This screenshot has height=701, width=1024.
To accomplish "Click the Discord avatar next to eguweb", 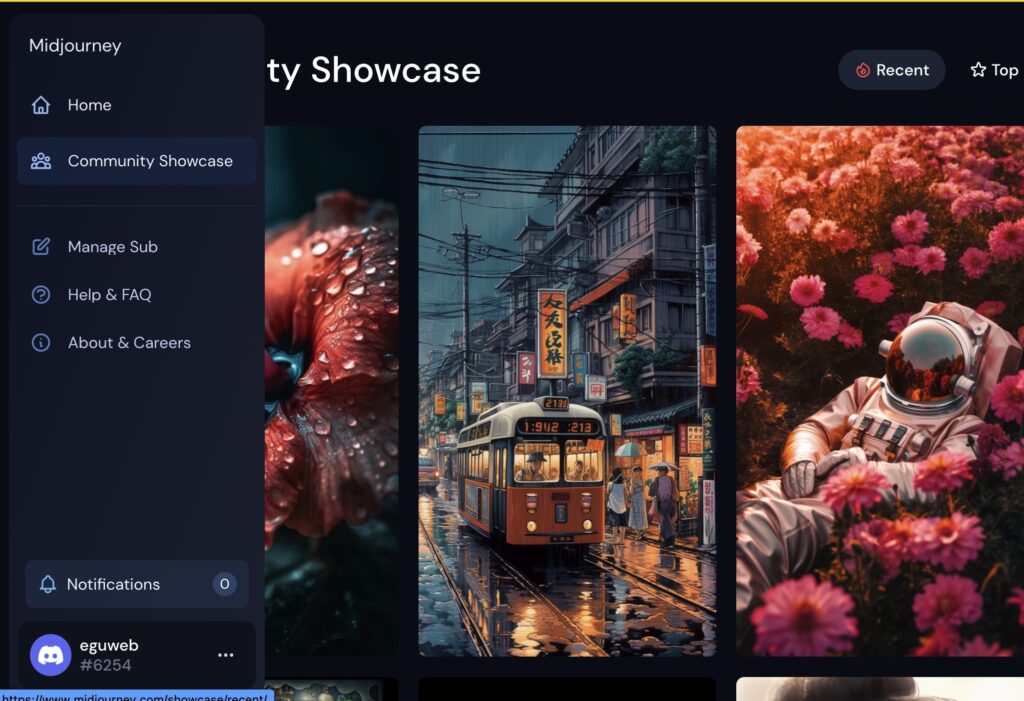I will [50, 655].
